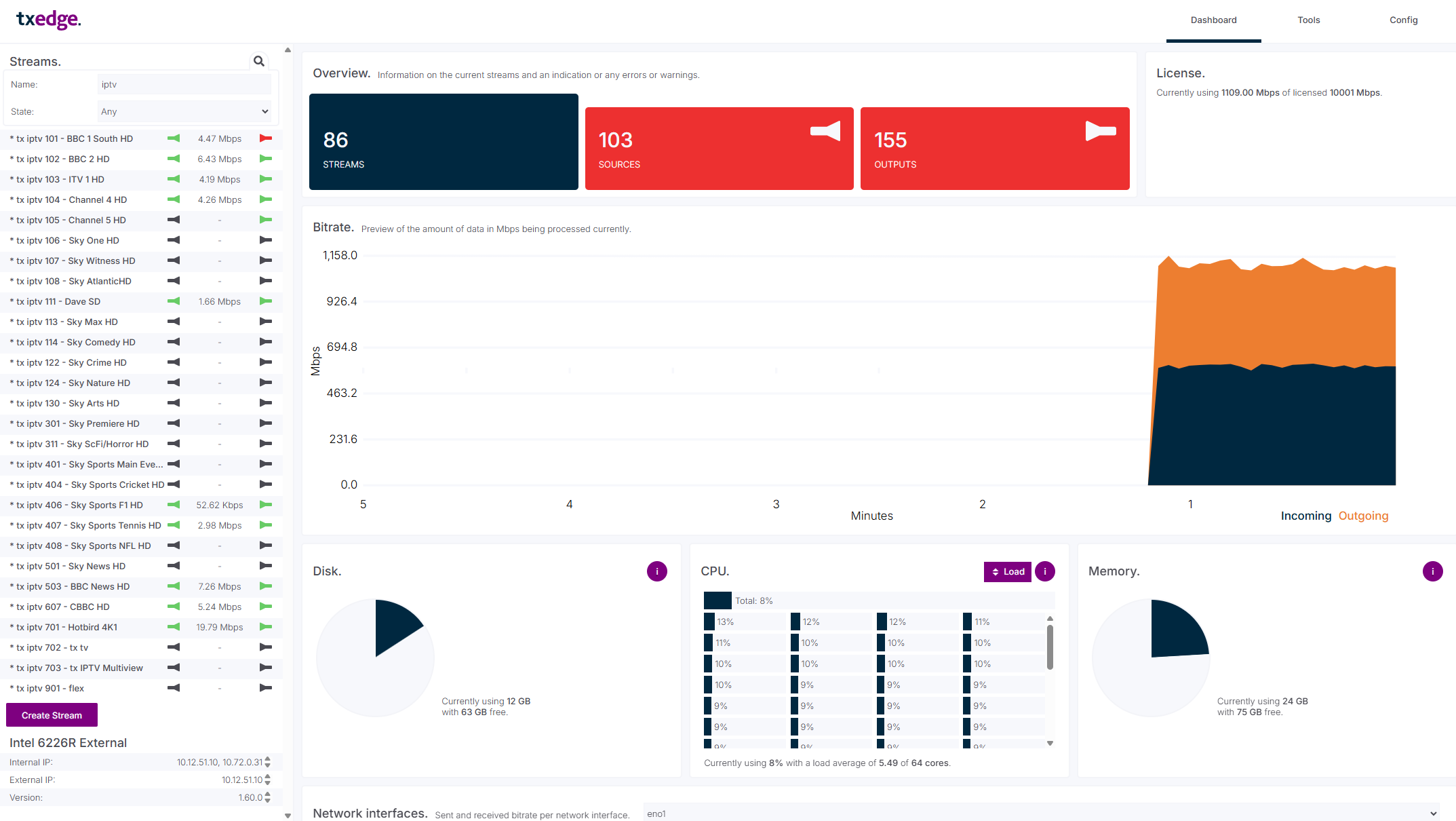Click the Disk usage pie chart
Screen dimensions: 1456x821
[375, 657]
